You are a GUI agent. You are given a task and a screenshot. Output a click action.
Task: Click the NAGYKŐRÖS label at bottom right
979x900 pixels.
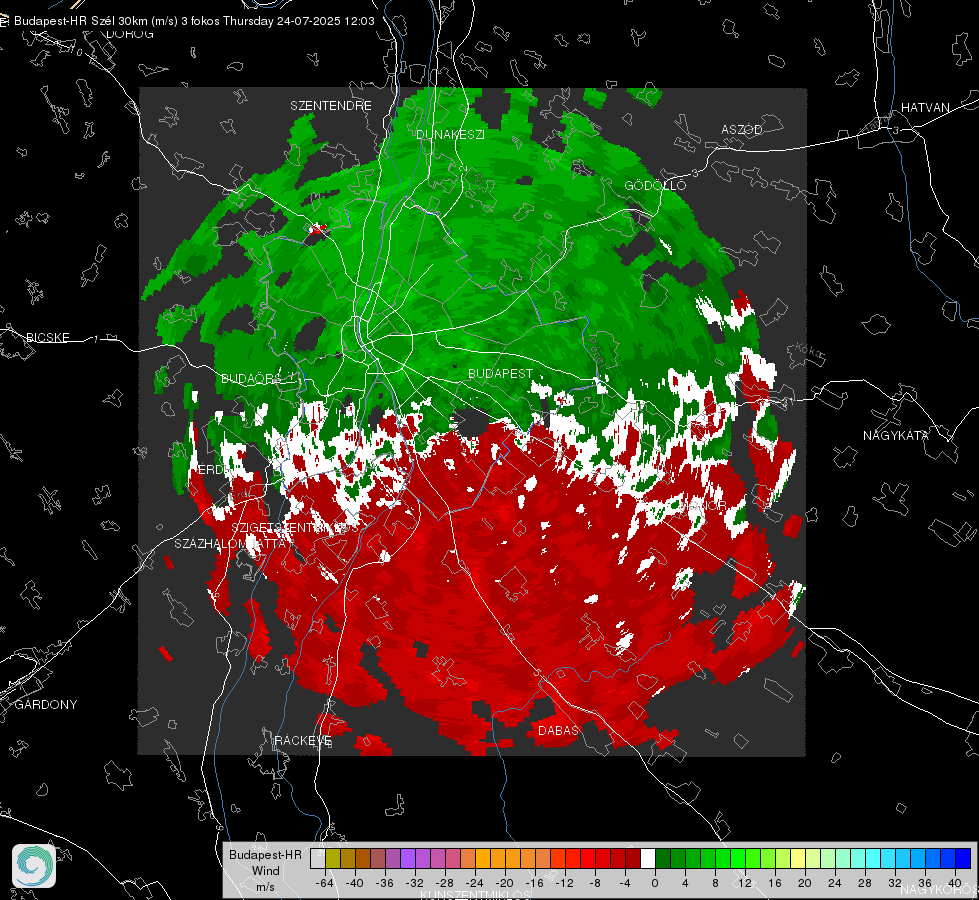point(939,890)
